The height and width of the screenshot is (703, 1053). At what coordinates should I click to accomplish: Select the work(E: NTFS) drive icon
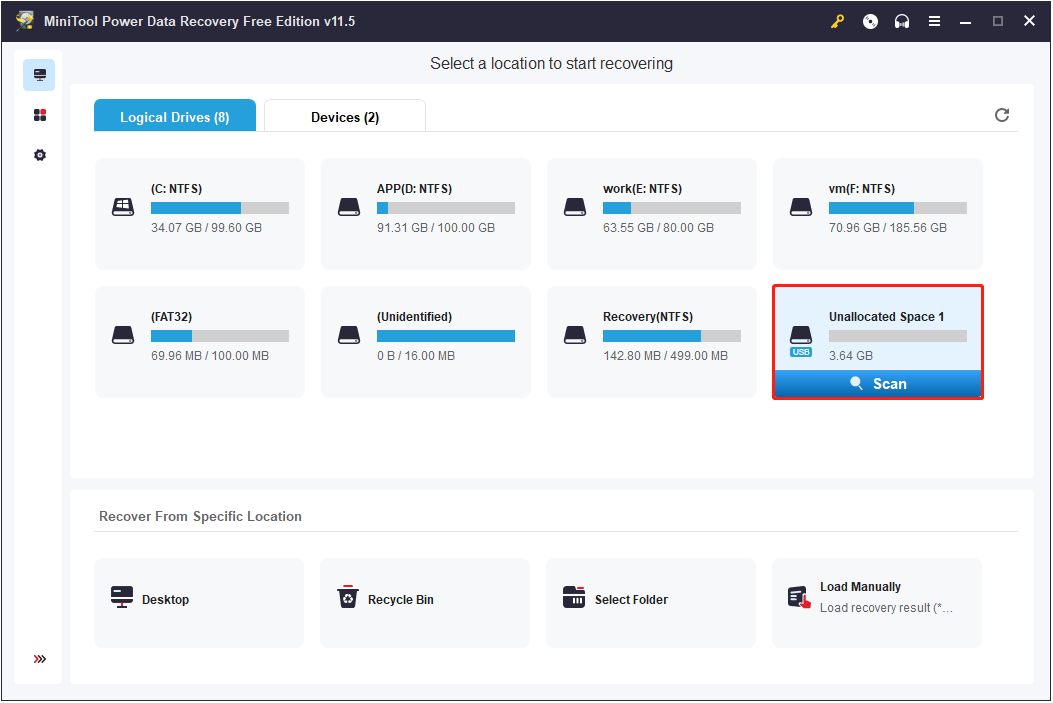click(575, 207)
